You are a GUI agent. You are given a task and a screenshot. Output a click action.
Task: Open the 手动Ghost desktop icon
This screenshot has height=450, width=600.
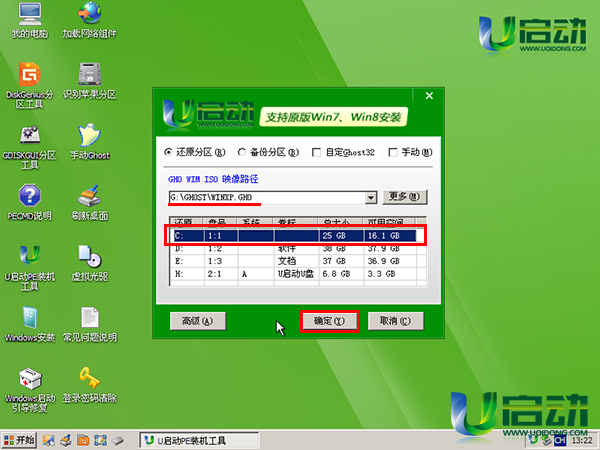(90, 142)
